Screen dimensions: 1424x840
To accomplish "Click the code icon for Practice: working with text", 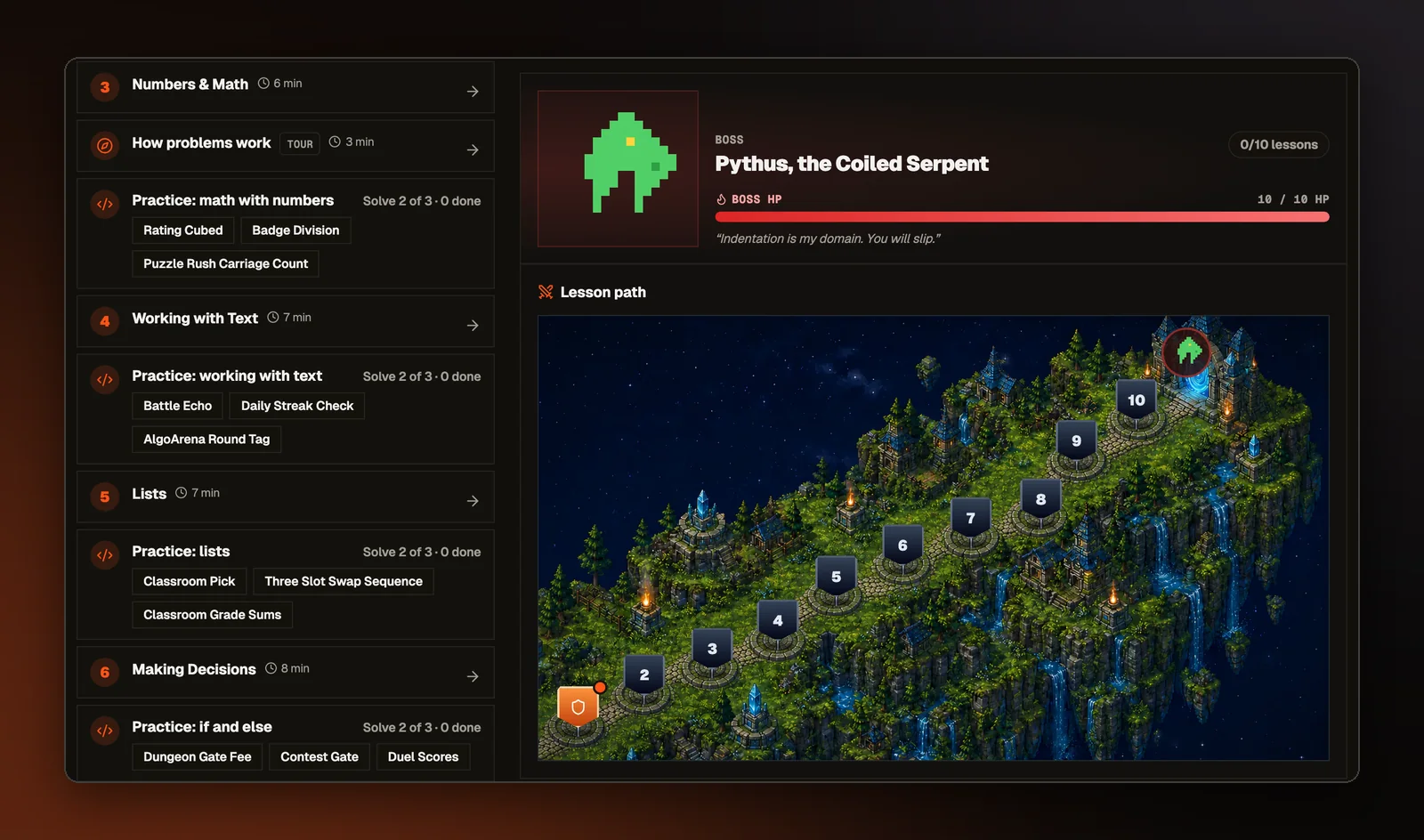I will [x=105, y=379].
